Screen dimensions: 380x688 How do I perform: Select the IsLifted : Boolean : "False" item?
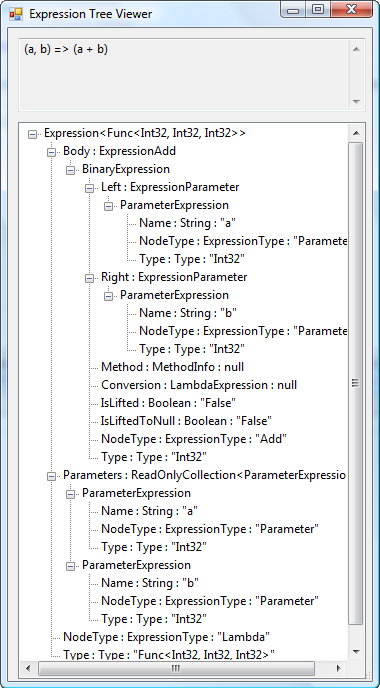tap(168, 403)
